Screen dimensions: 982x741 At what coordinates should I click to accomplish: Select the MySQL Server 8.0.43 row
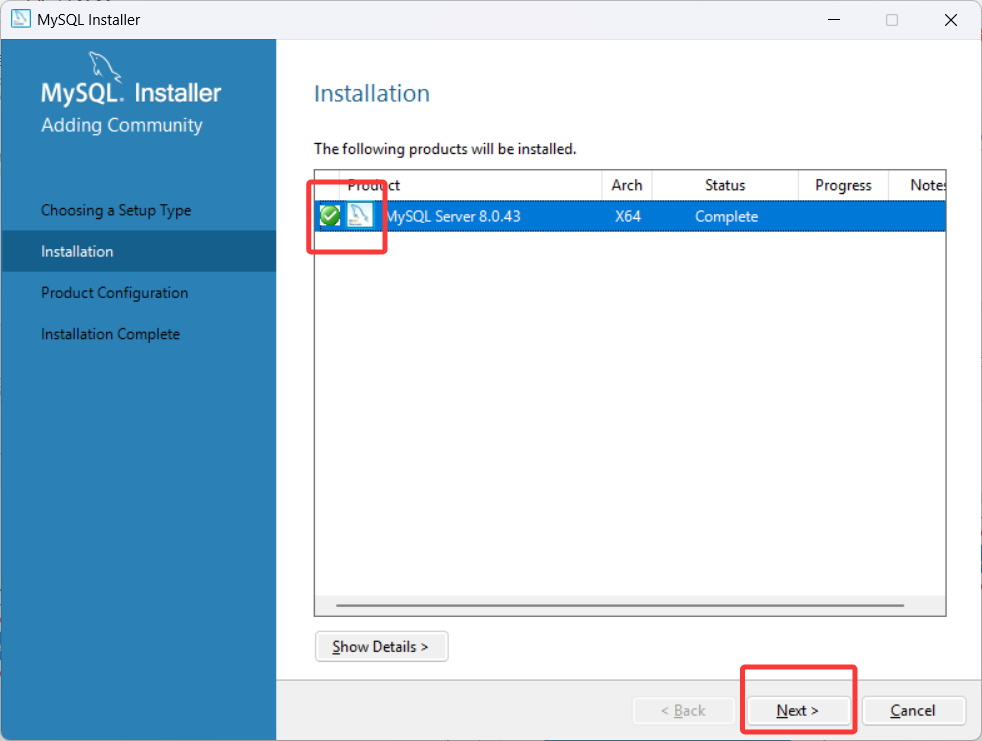point(630,216)
